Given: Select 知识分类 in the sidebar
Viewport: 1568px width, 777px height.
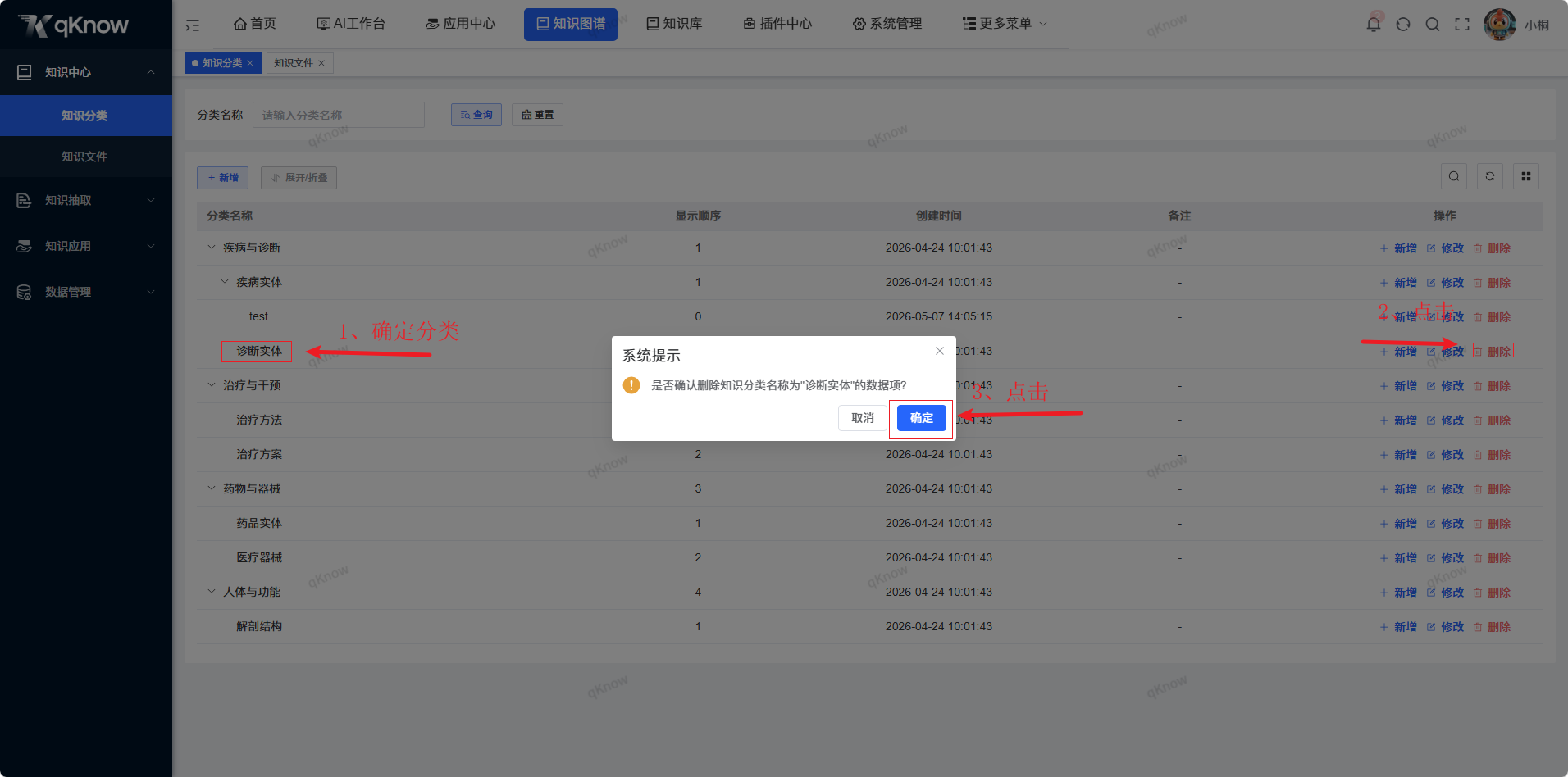Looking at the screenshot, I should [x=86, y=116].
